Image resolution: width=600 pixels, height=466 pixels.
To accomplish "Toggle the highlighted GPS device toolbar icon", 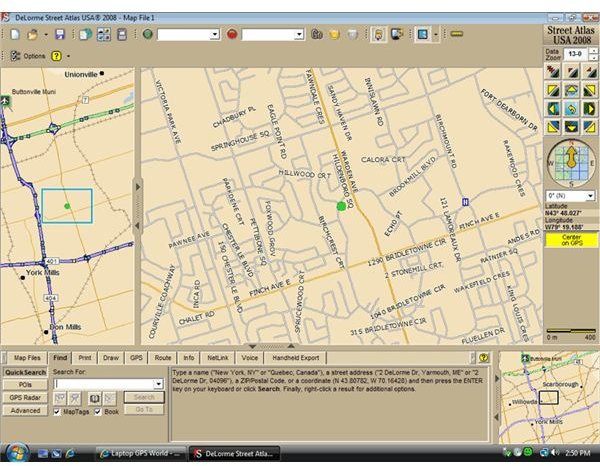I will coord(378,34).
